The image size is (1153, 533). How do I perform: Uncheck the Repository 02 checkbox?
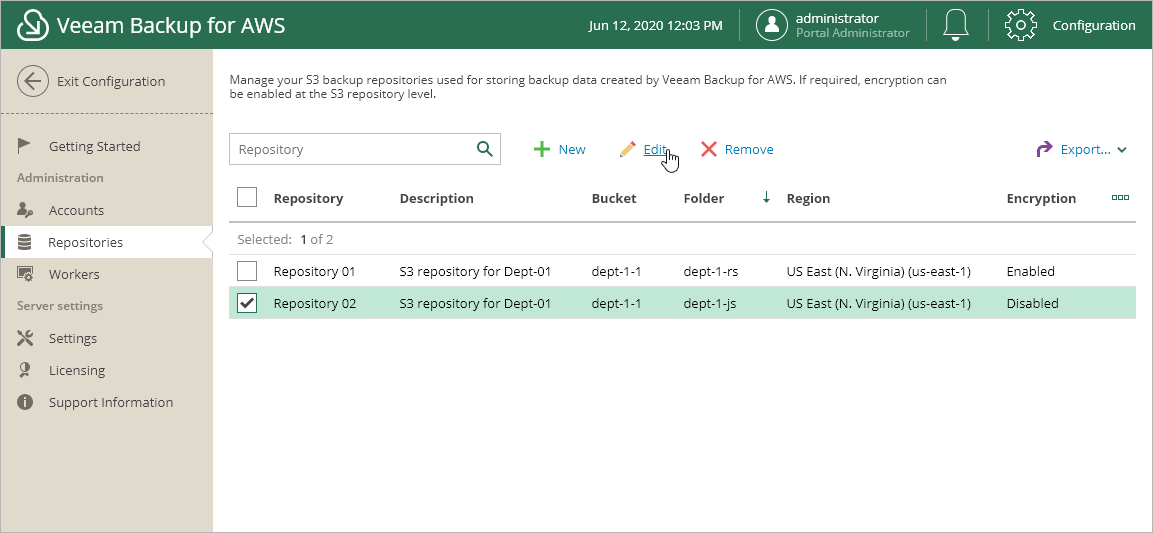[247, 303]
